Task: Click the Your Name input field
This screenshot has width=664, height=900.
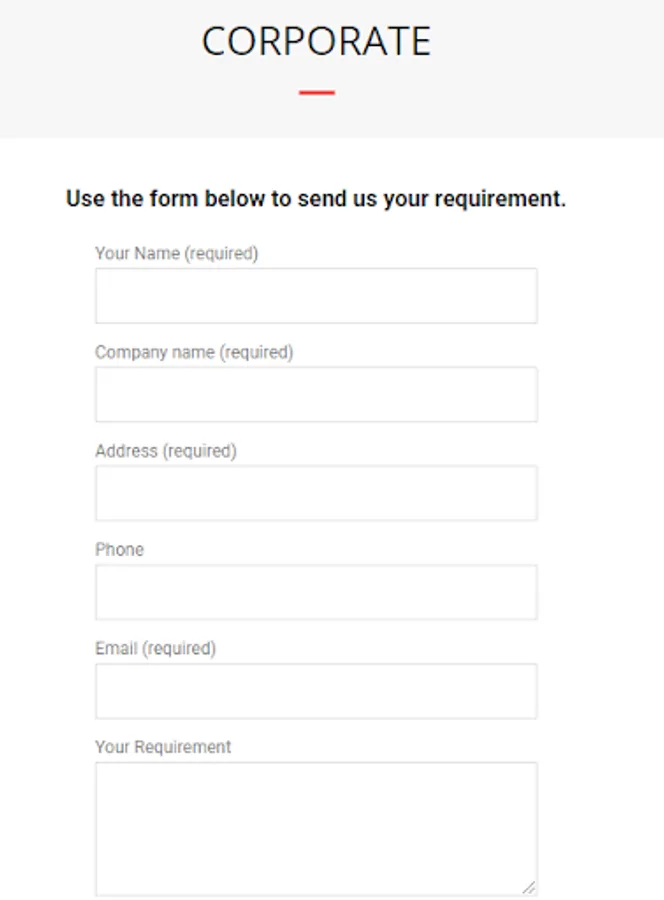Action: pyautogui.click(x=316, y=296)
